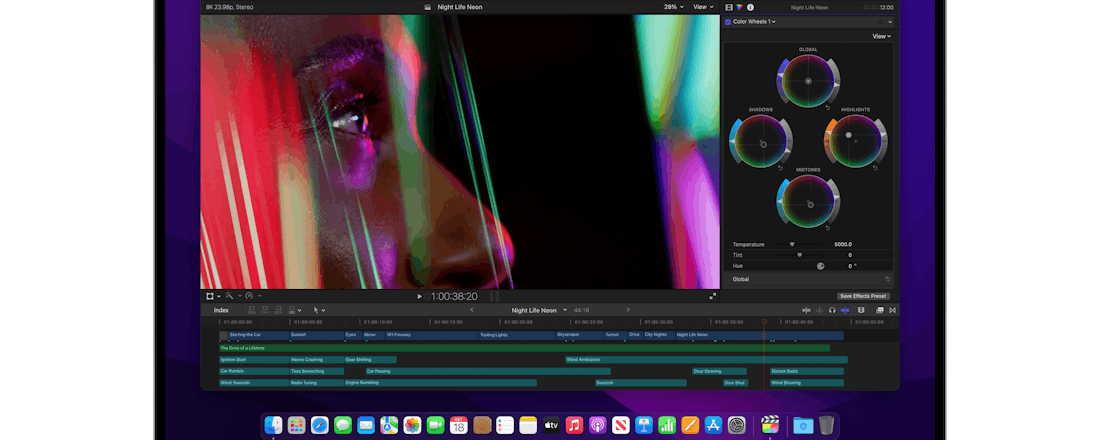The height and width of the screenshot is (440, 1100).
Task: Adjust the Temperature slider
Action: click(792, 244)
